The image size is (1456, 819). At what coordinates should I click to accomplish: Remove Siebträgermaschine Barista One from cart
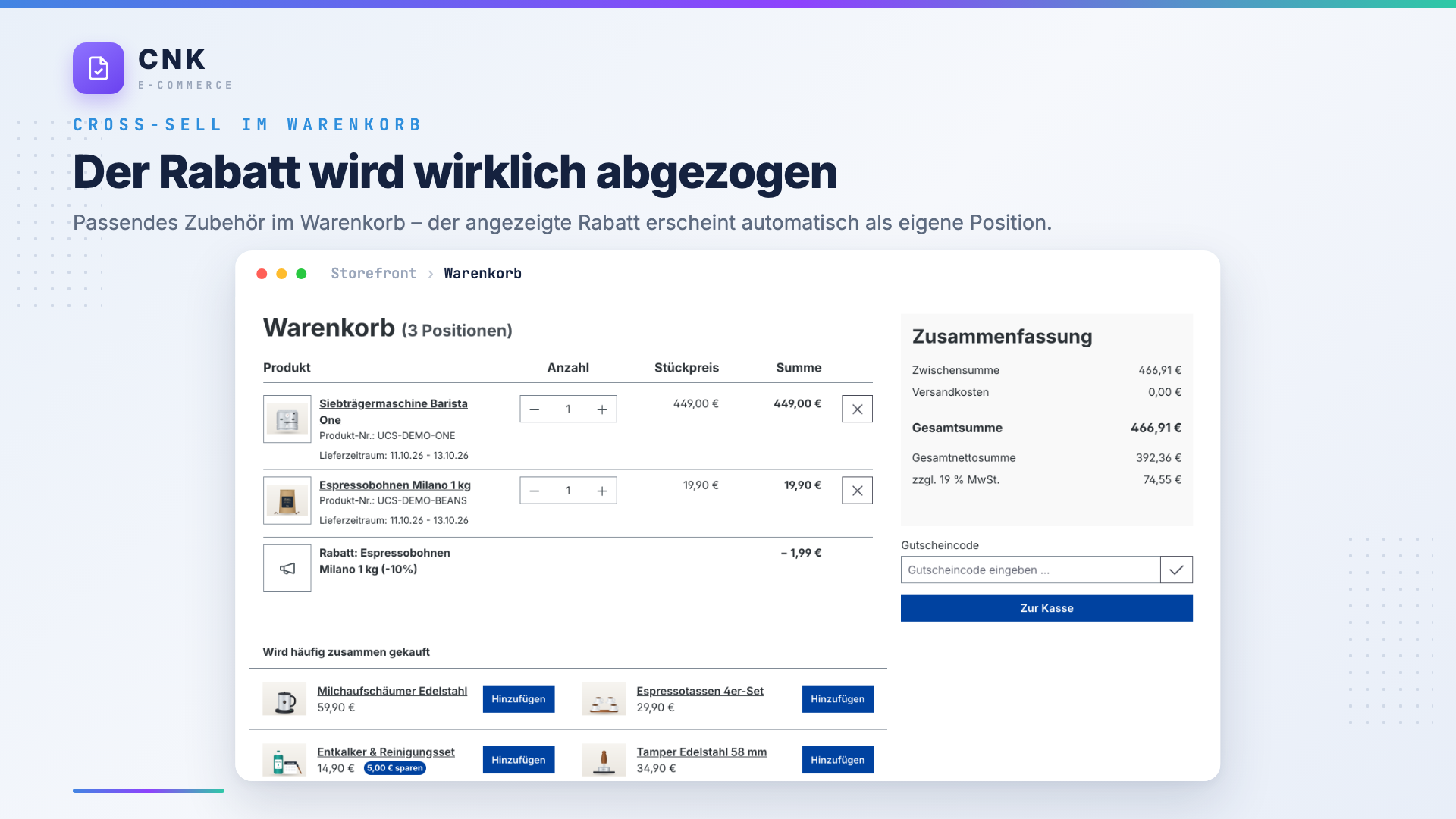click(857, 409)
